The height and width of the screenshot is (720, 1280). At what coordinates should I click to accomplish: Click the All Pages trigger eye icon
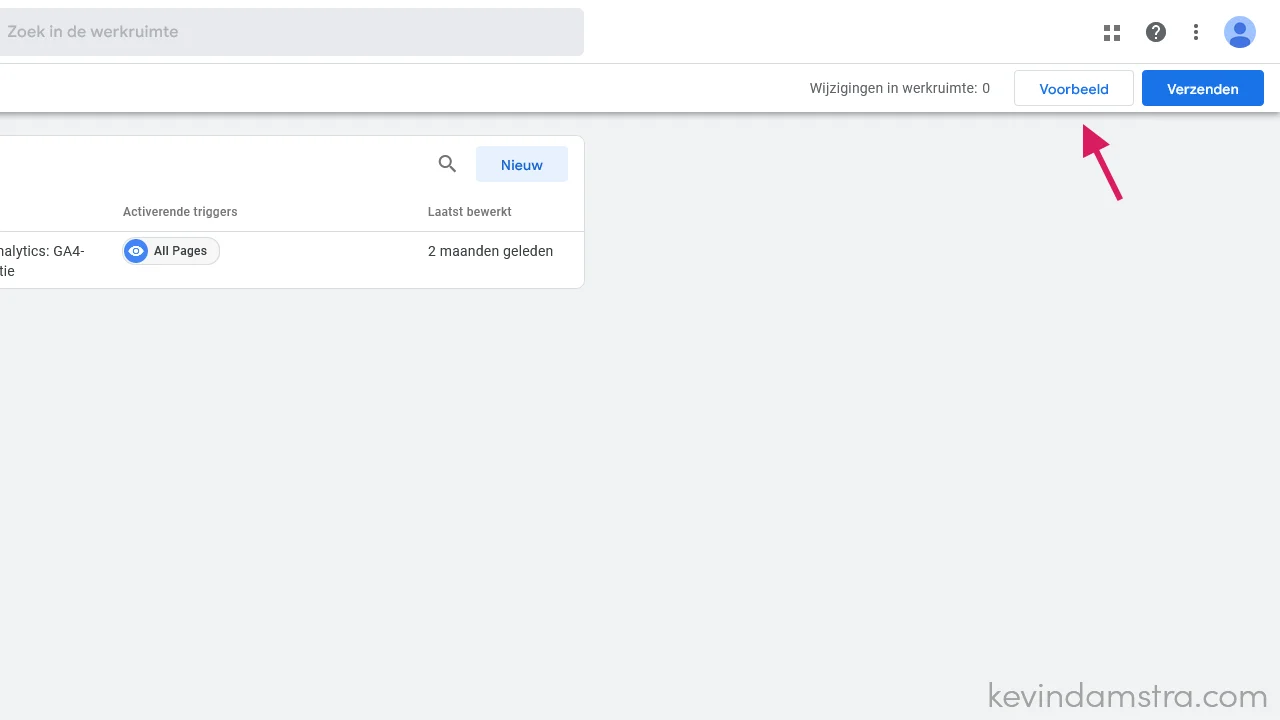click(x=137, y=251)
